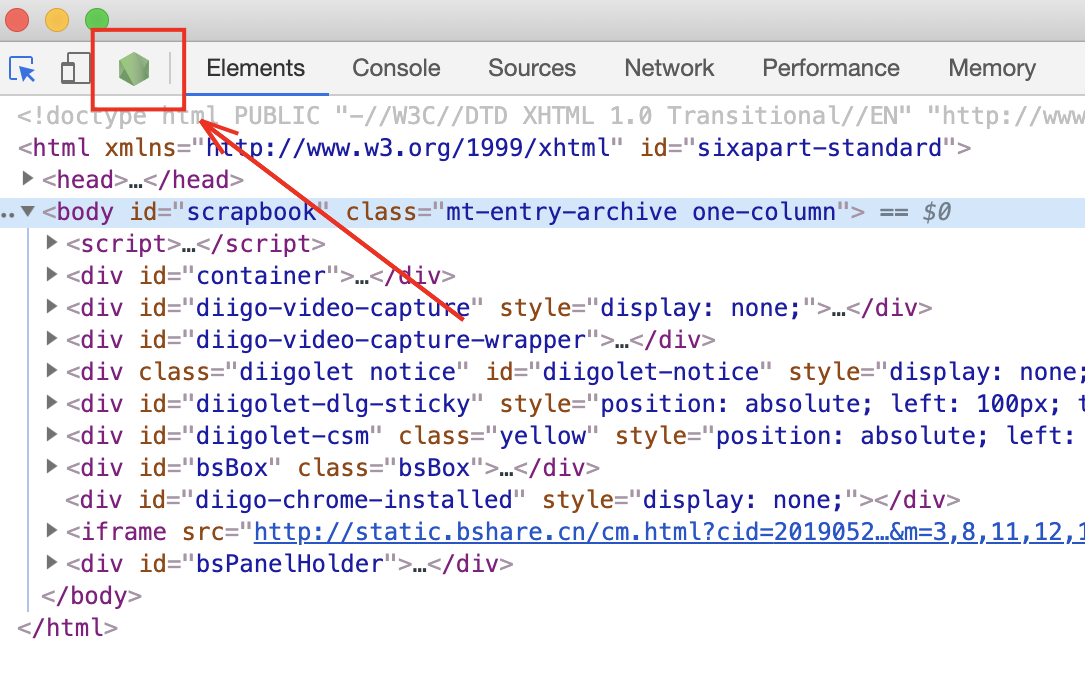Expand the head element
The image size is (1085, 690).
28,179
